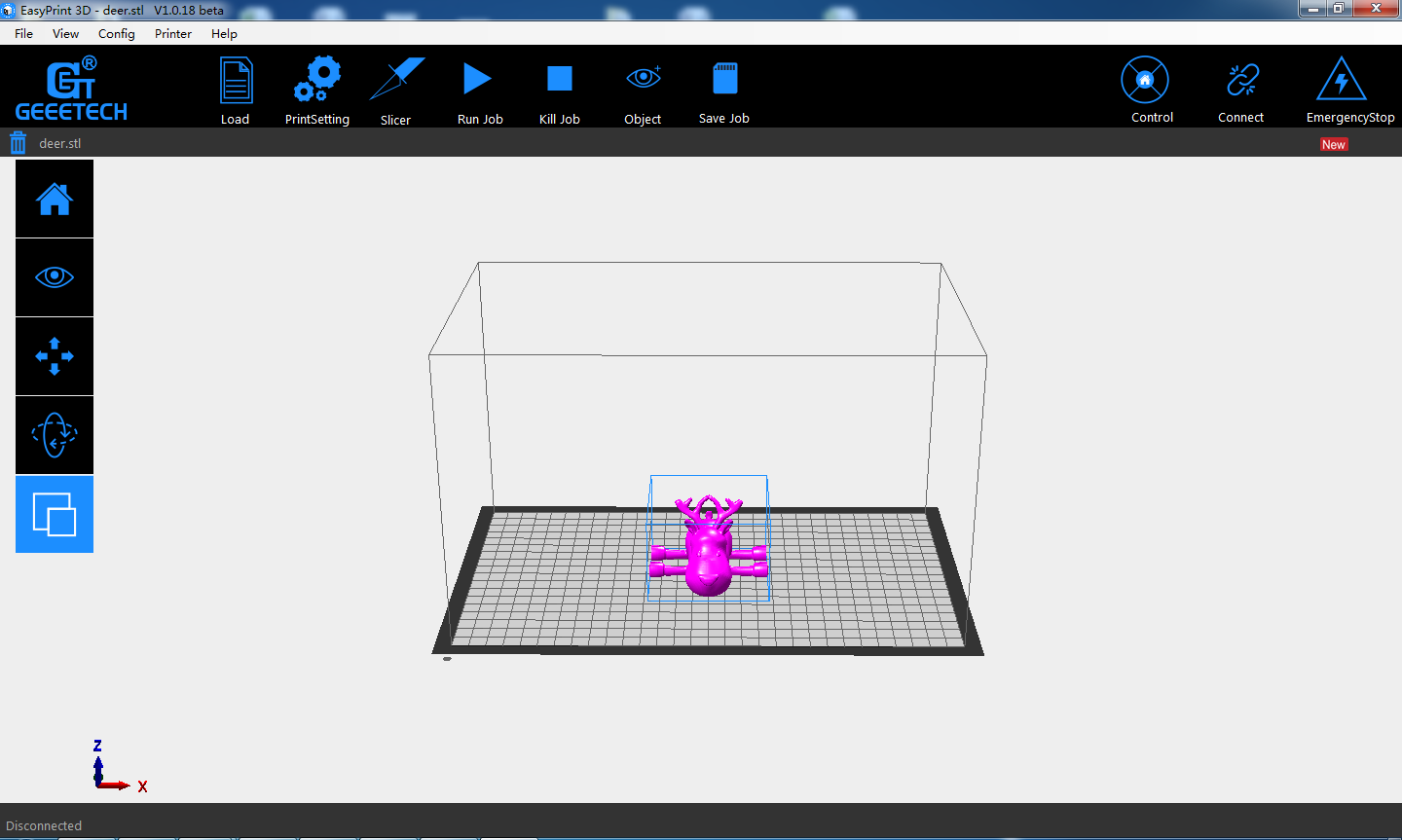Maximize the EasyPrint 3D window
This screenshot has width=1402, height=840.
point(1340,9)
